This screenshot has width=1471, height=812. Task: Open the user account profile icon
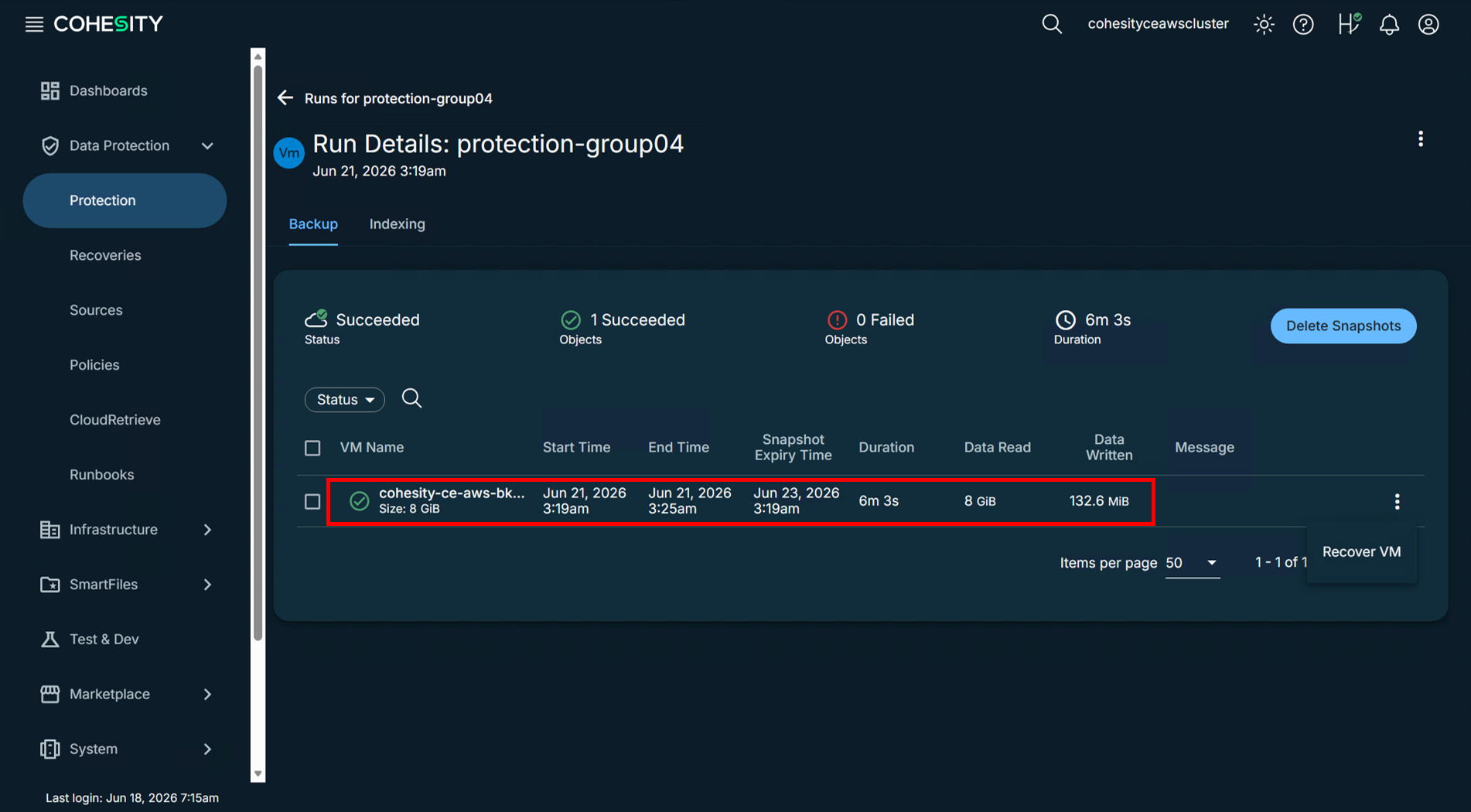point(1428,24)
